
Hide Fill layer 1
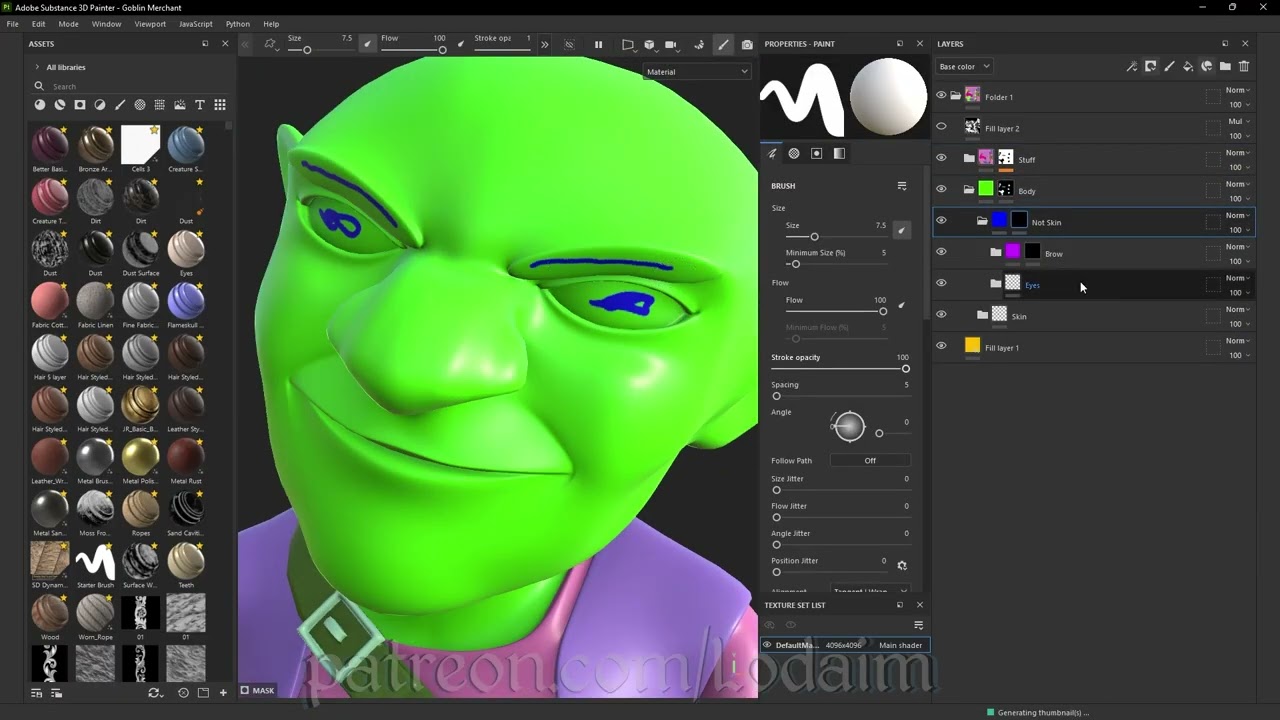[x=941, y=346]
